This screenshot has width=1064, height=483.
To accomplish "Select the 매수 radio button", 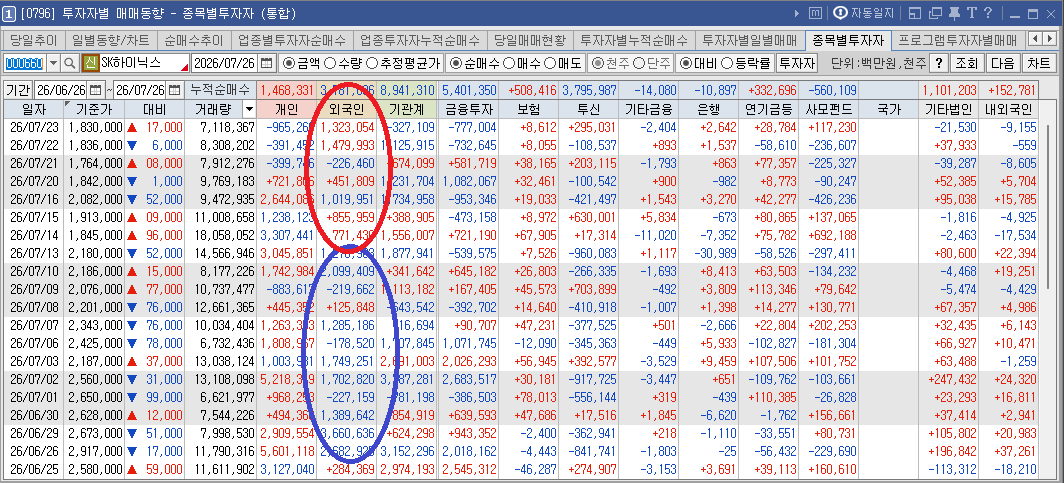I will point(508,63).
